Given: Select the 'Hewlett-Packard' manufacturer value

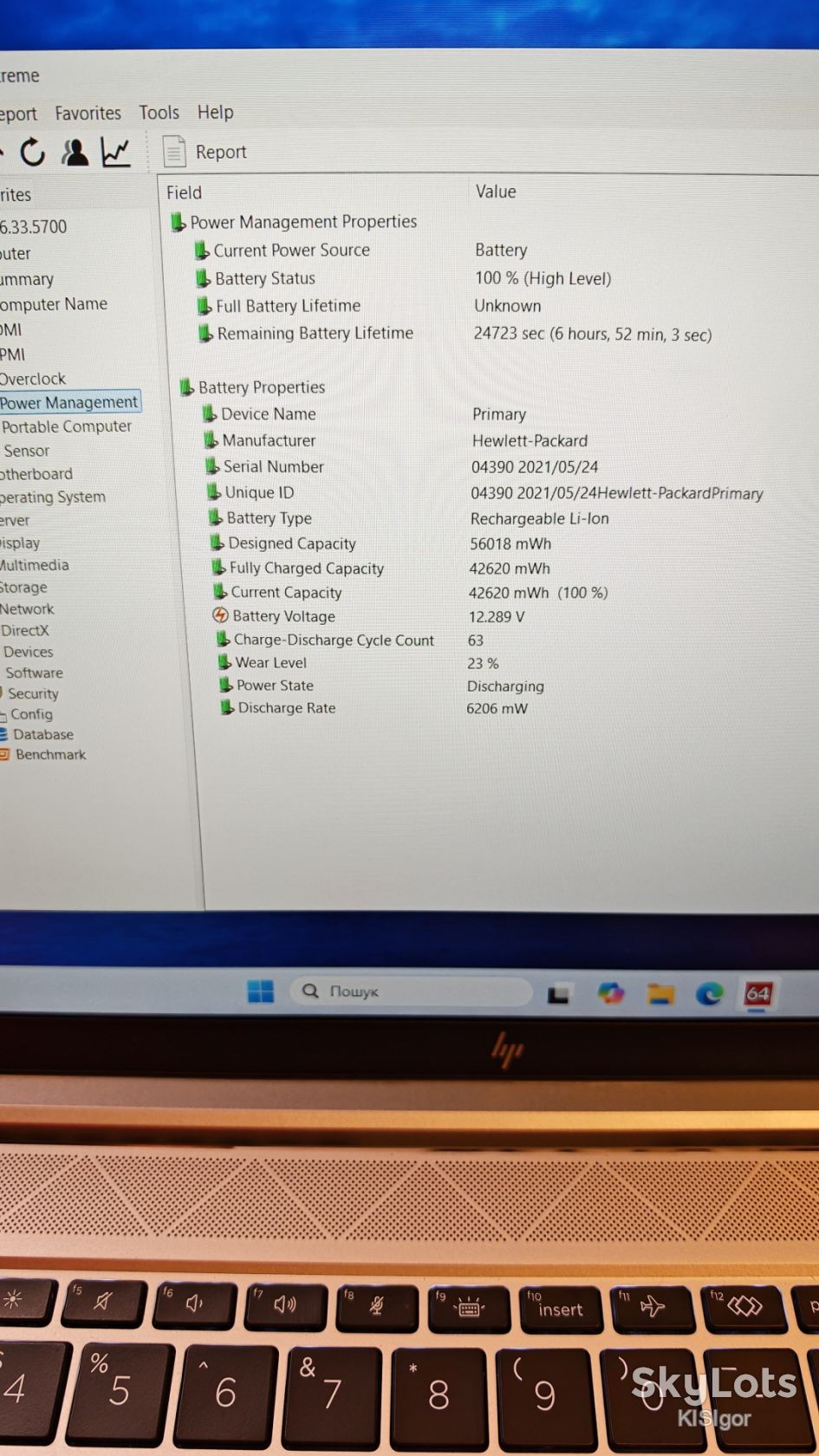Looking at the screenshot, I should 530,440.
